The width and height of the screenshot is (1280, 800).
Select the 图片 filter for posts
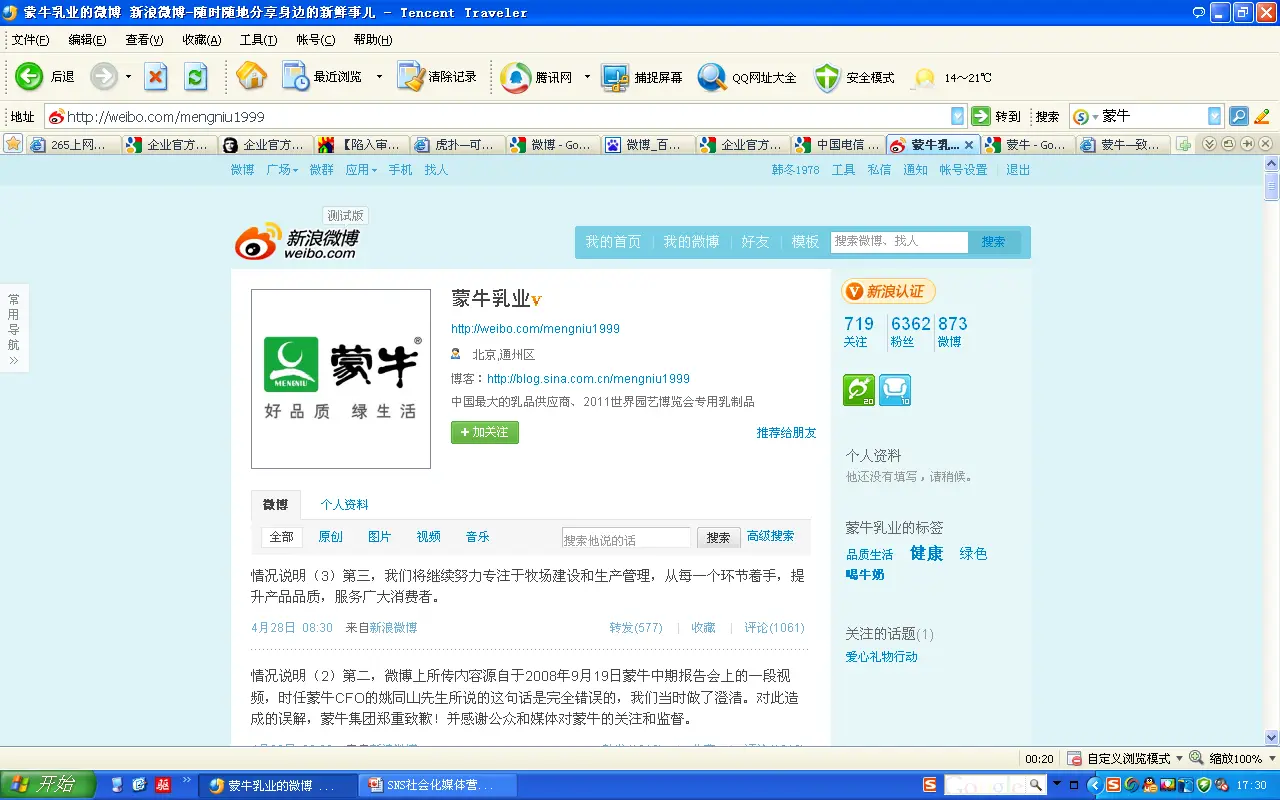click(x=379, y=537)
